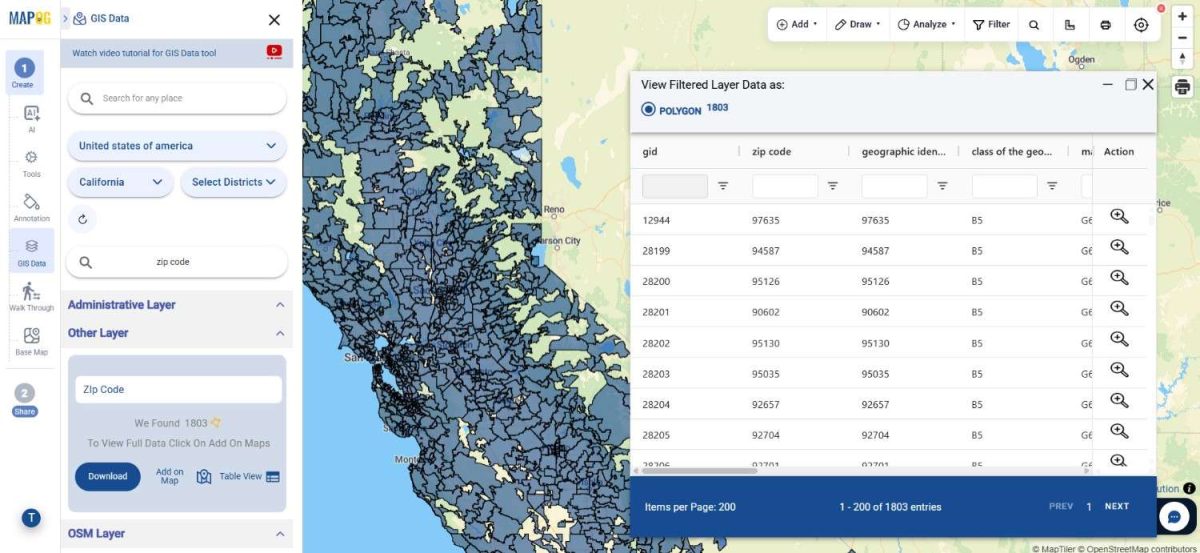The height and width of the screenshot is (553, 1200).
Task: Open the Create step in the sidebar
Action: 23,73
